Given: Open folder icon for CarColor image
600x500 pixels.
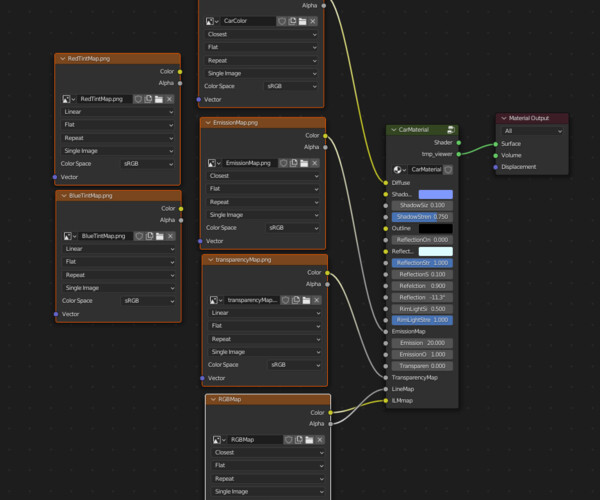Looking at the screenshot, I should [x=302, y=21].
